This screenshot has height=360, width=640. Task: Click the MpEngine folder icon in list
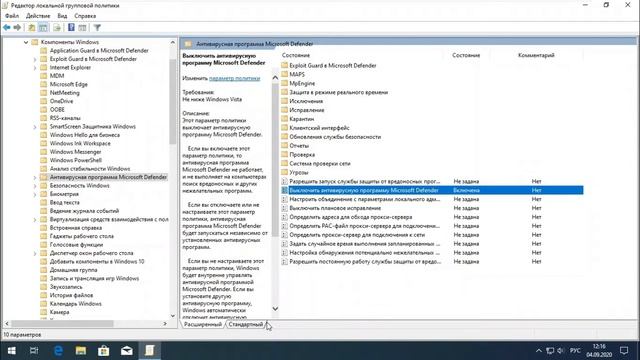coord(284,83)
